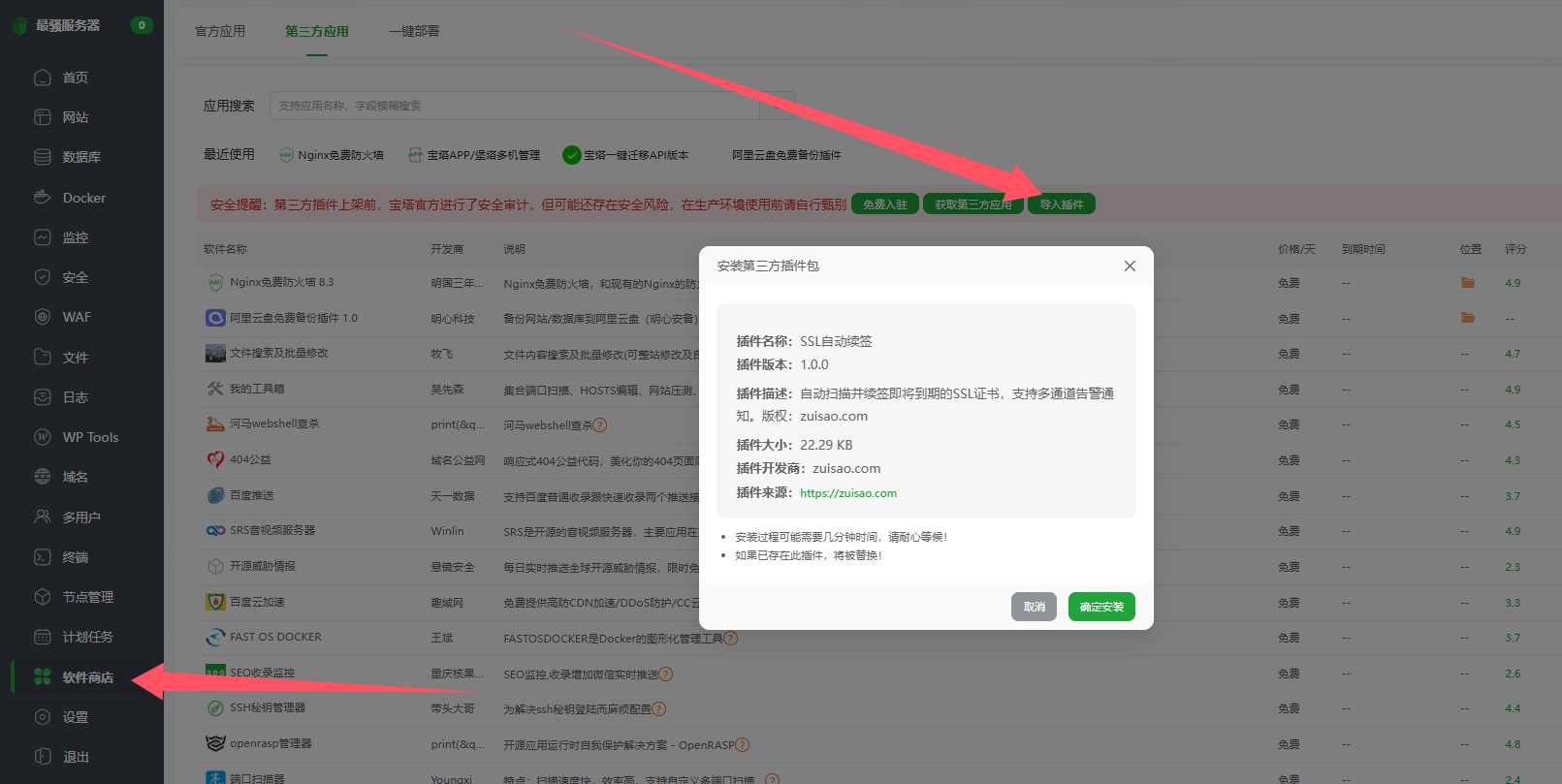Open the 一键部署 tab
1562x784 pixels.
[414, 31]
